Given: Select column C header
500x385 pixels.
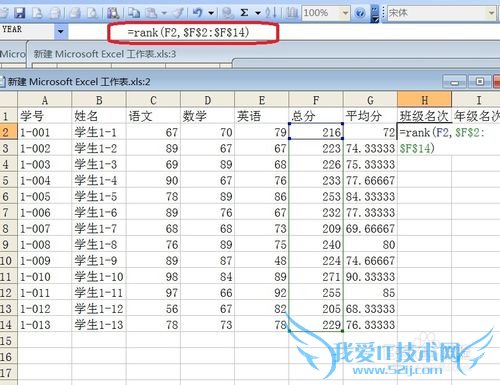Looking at the screenshot, I should point(153,100).
